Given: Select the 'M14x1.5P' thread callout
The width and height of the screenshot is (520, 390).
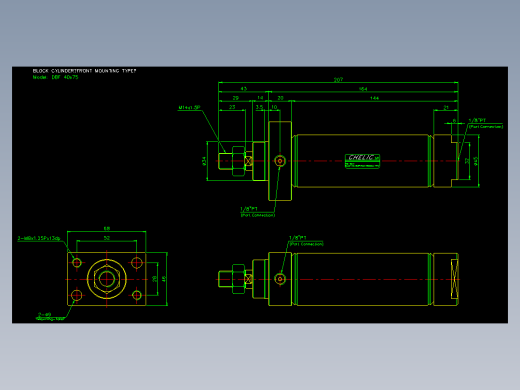Looking at the screenshot, I should 189,107.
